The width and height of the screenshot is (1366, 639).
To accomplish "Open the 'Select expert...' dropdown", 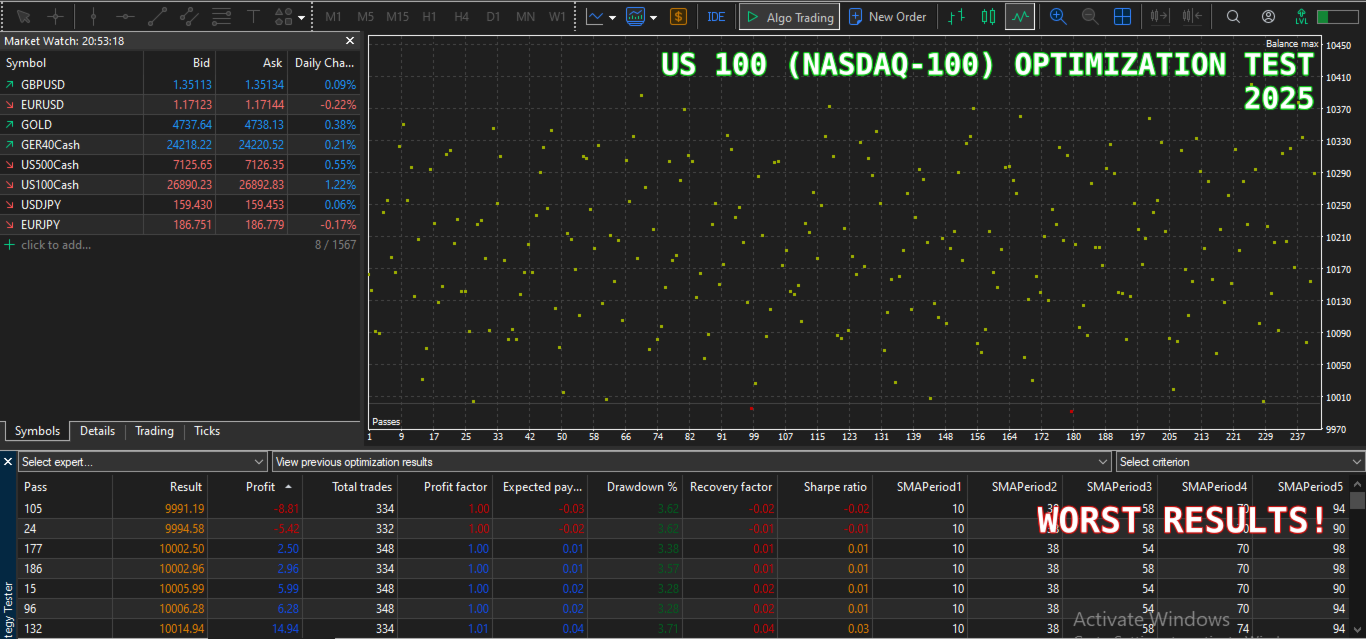I will (x=142, y=462).
